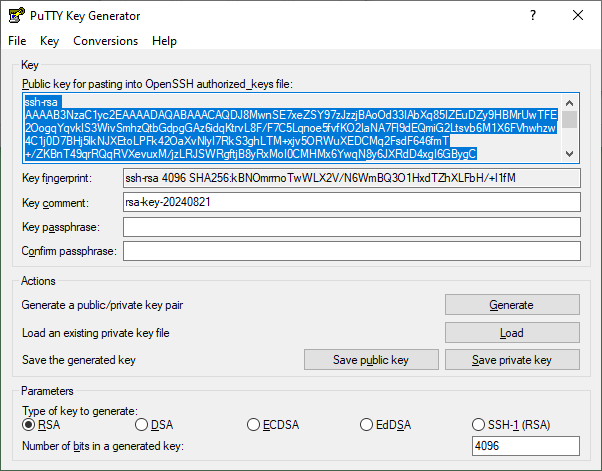Select the SSH-1 (RSA) key type
Image resolution: width=602 pixels, height=471 pixels.
pyautogui.click(x=511, y=425)
